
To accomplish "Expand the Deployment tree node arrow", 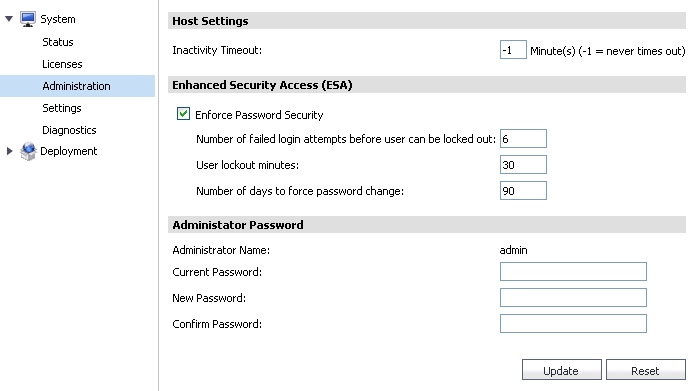I will (x=9, y=151).
